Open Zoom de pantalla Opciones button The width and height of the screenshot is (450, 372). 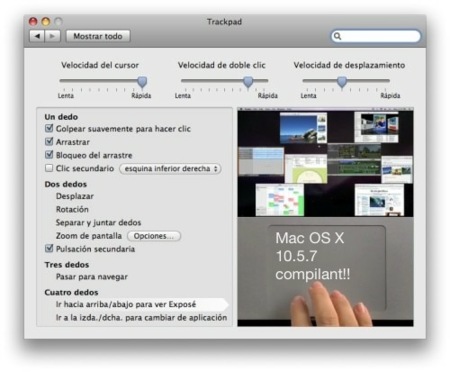point(154,236)
